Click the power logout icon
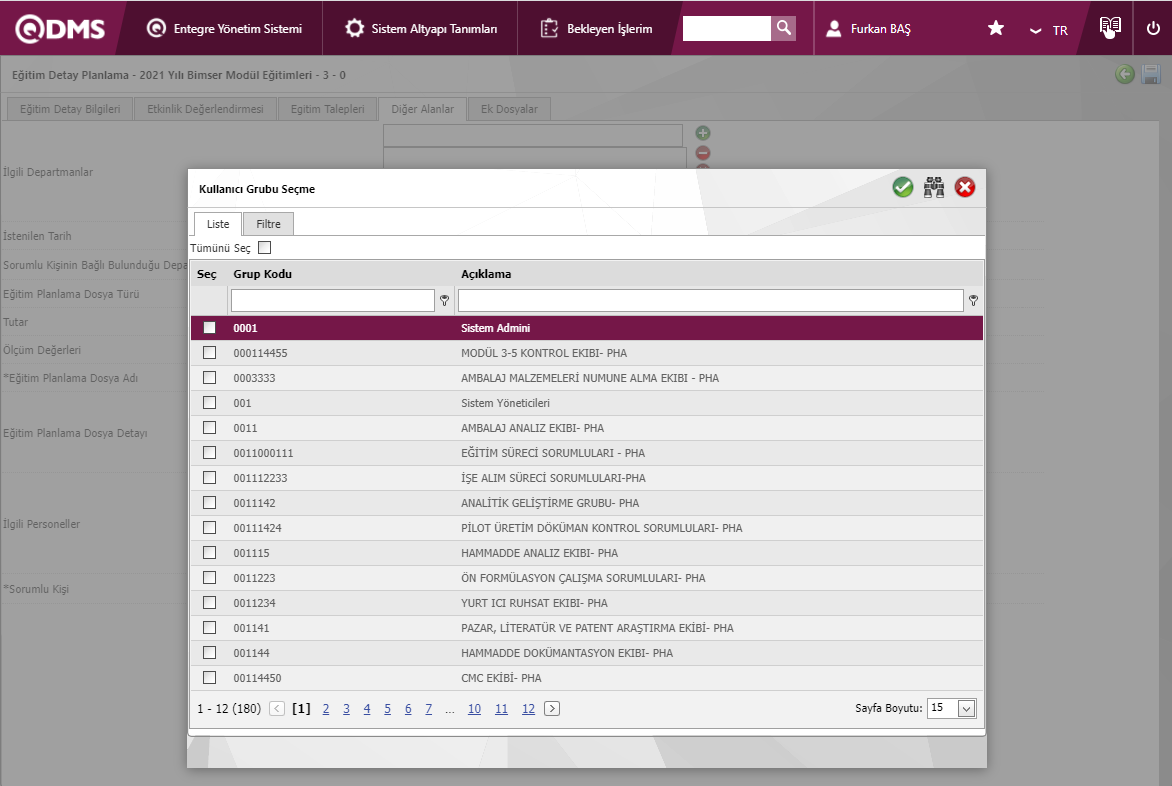The height and width of the screenshot is (786, 1172). (1153, 28)
